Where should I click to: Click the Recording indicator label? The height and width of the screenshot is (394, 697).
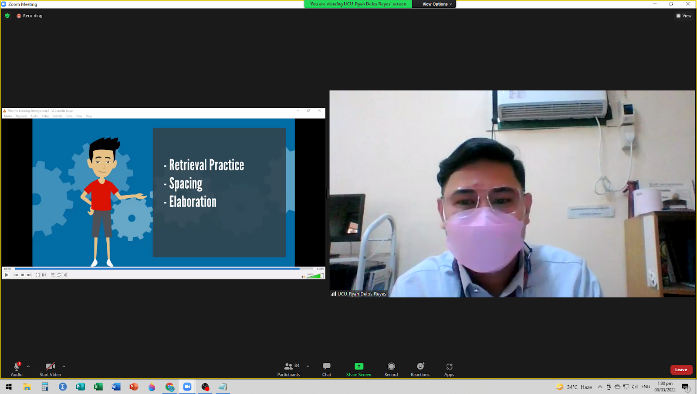[29, 16]
